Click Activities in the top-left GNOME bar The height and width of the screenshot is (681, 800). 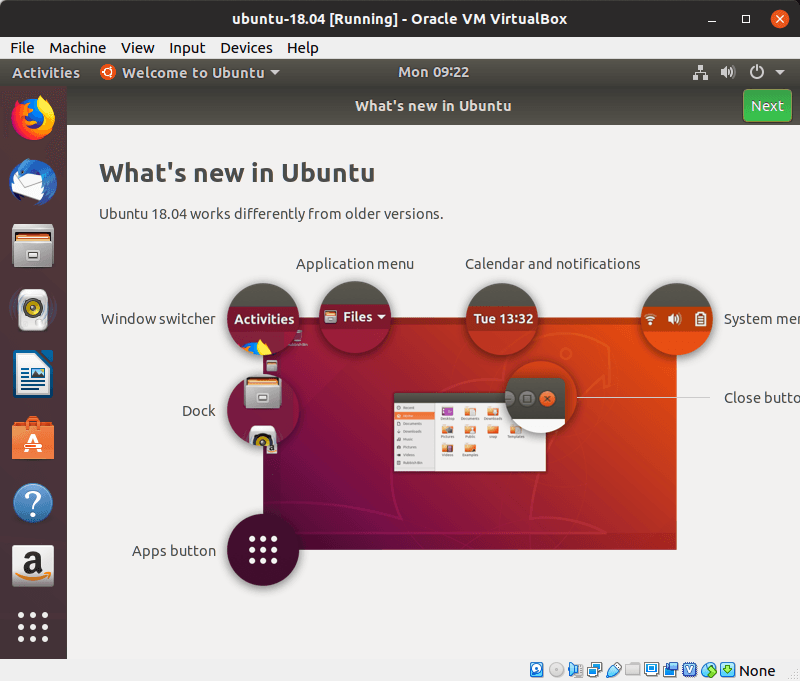coord(46,72)
